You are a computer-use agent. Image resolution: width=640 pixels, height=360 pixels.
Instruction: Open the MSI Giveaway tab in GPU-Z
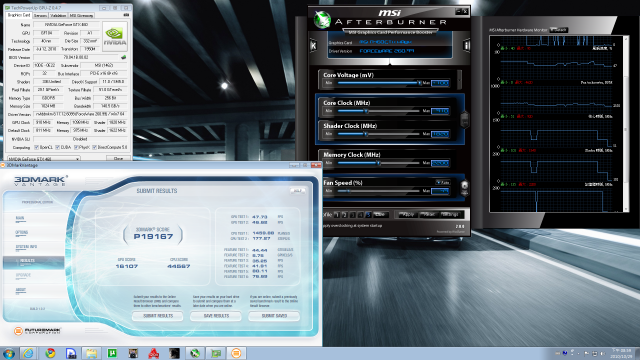click(x=81, y=16)
